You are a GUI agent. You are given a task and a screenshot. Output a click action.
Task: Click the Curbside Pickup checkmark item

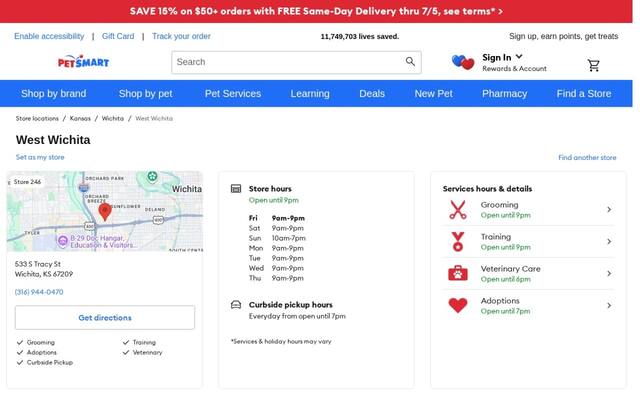click(x=45, y=362)
